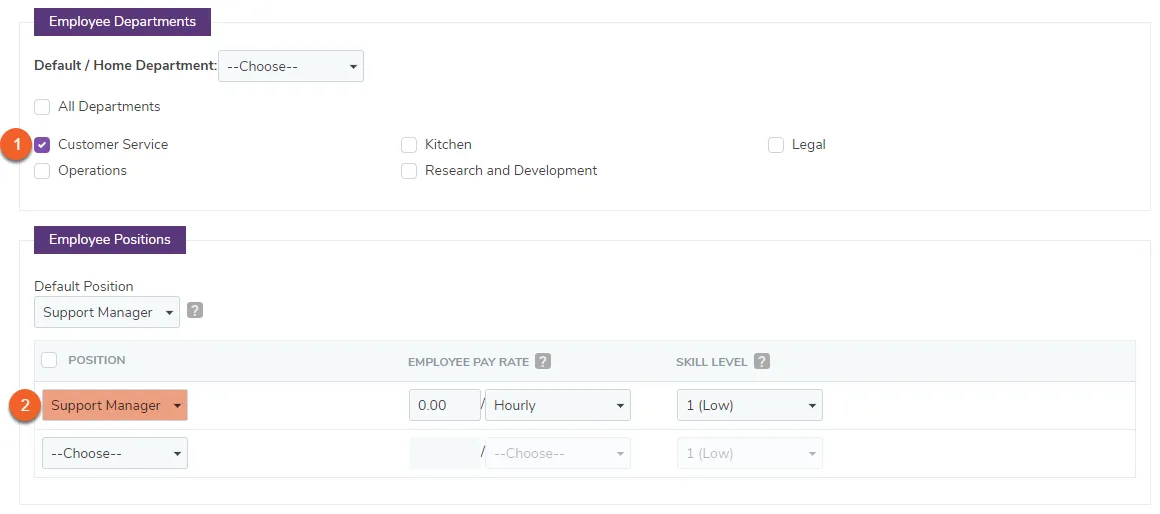The height and width of the screenshot is (514, 1160).
Task: Click the EMPLOYEE PAY RATE column header
Action: tap(469, 362)
